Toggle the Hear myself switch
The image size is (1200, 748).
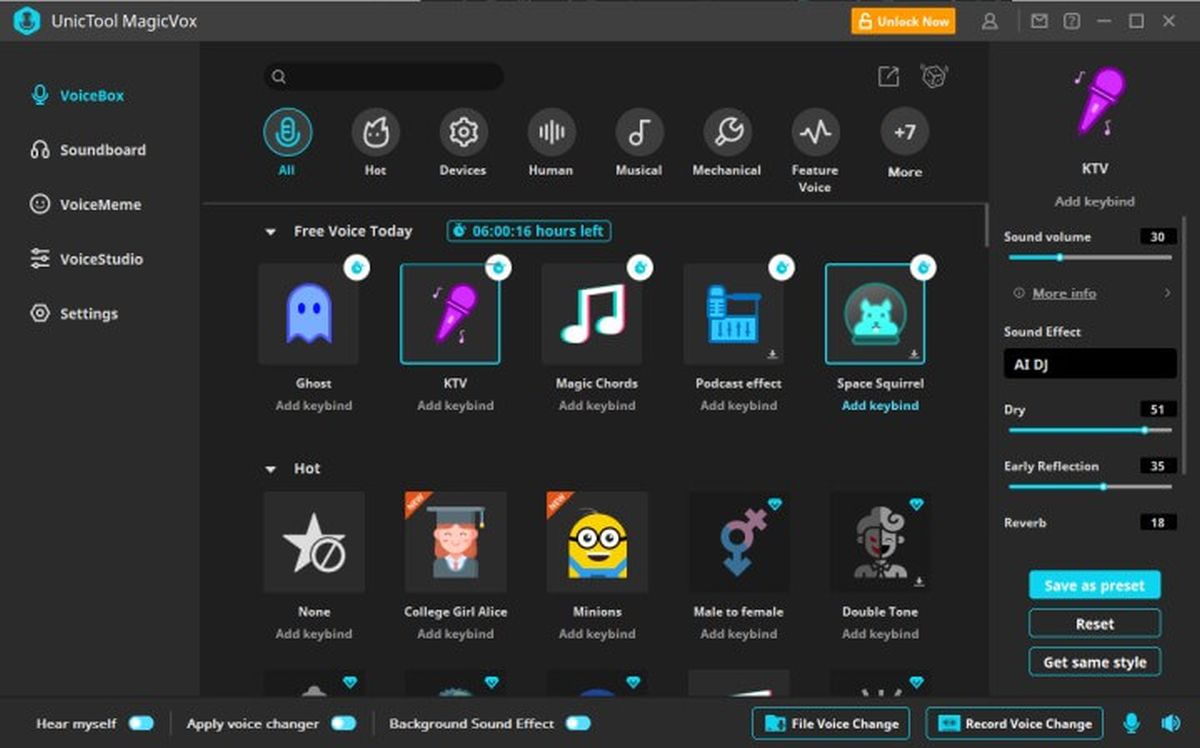(141, 723)
